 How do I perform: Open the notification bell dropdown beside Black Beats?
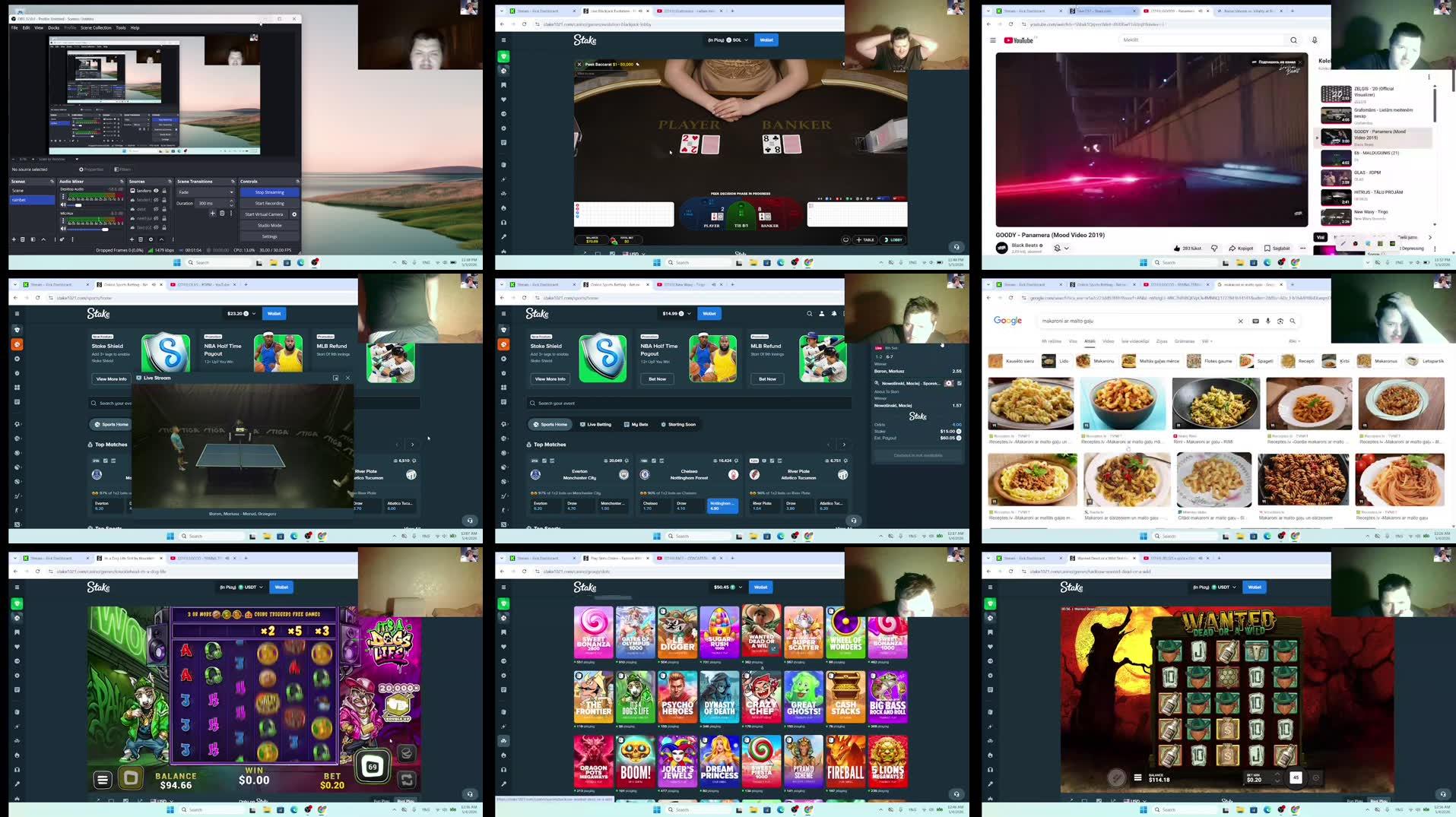[x=1061, y=248]
